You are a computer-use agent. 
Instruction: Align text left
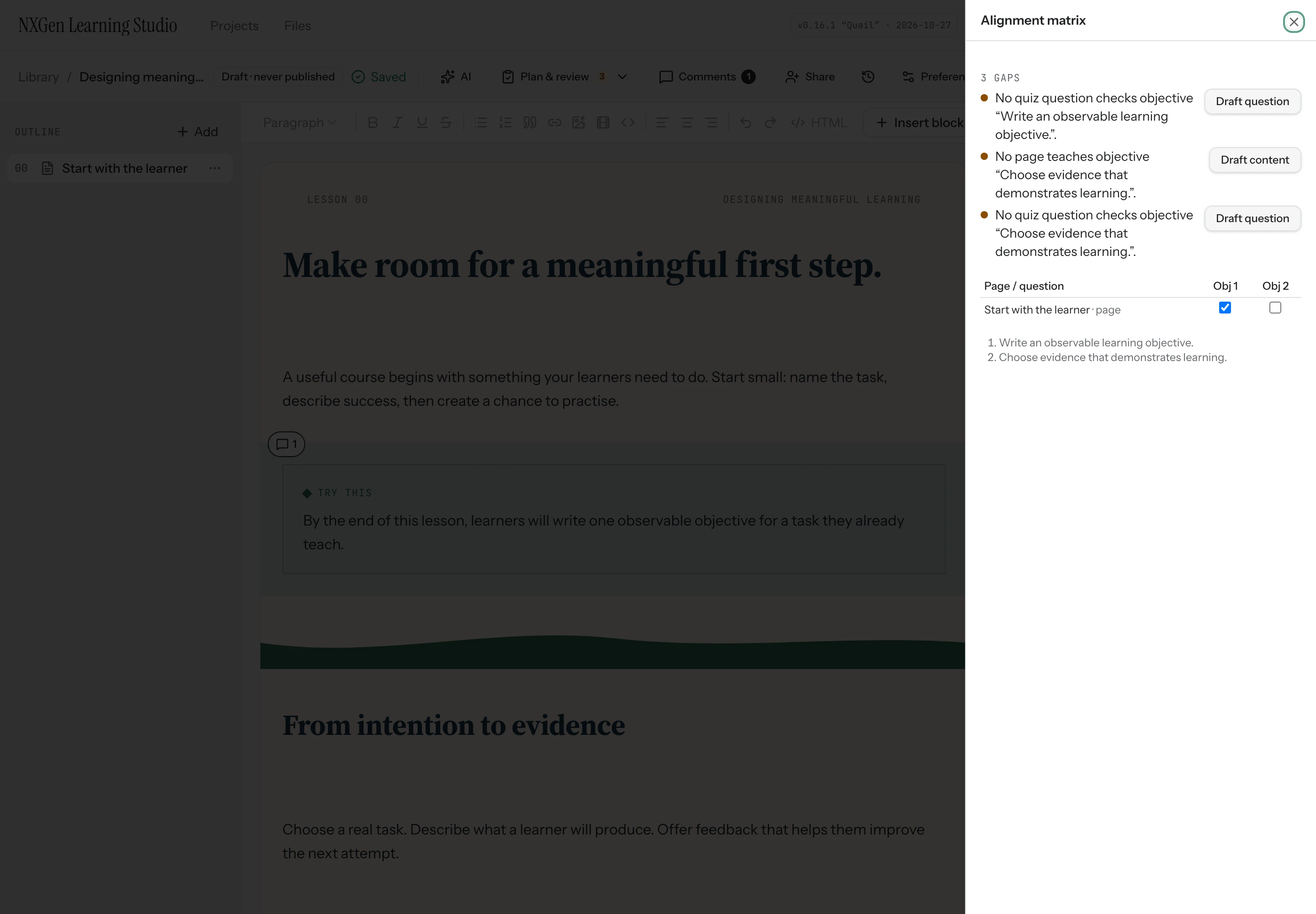[662, 122]
